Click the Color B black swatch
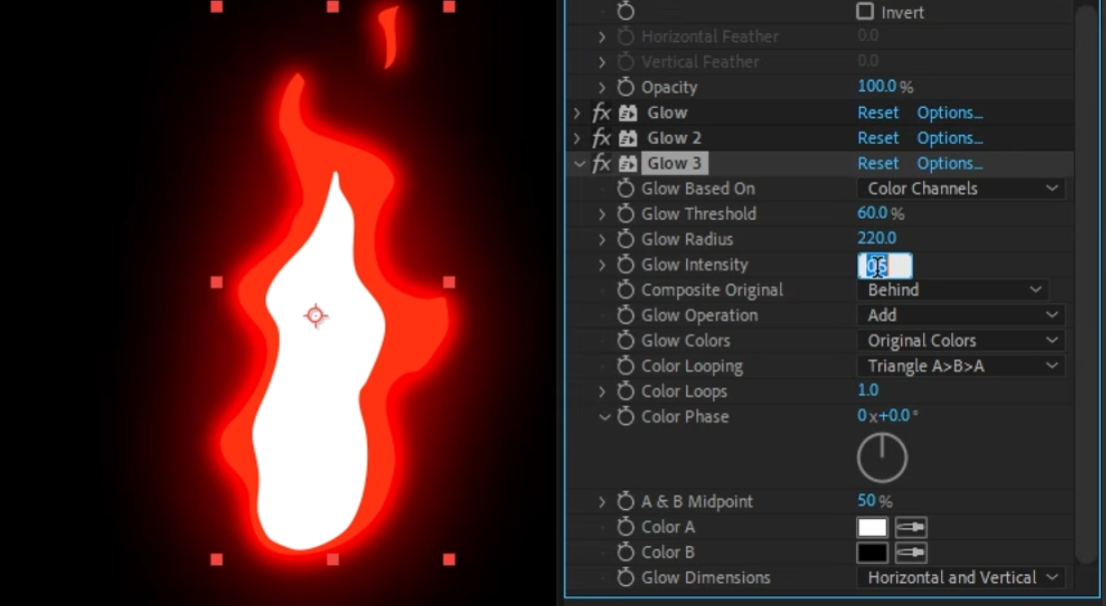The image size is (1106, 606). coord(872,552)
